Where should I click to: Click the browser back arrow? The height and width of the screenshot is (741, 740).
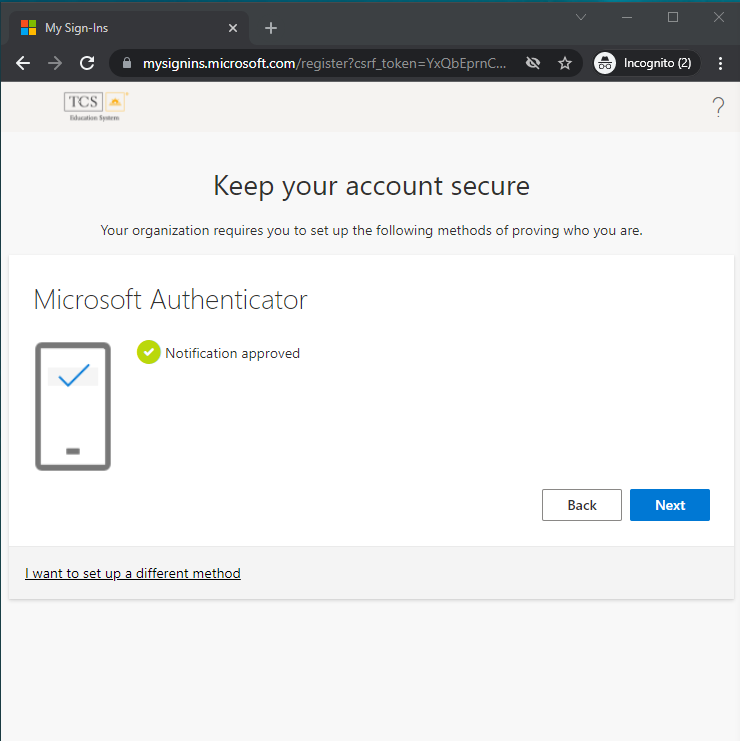tap(23, 63)
